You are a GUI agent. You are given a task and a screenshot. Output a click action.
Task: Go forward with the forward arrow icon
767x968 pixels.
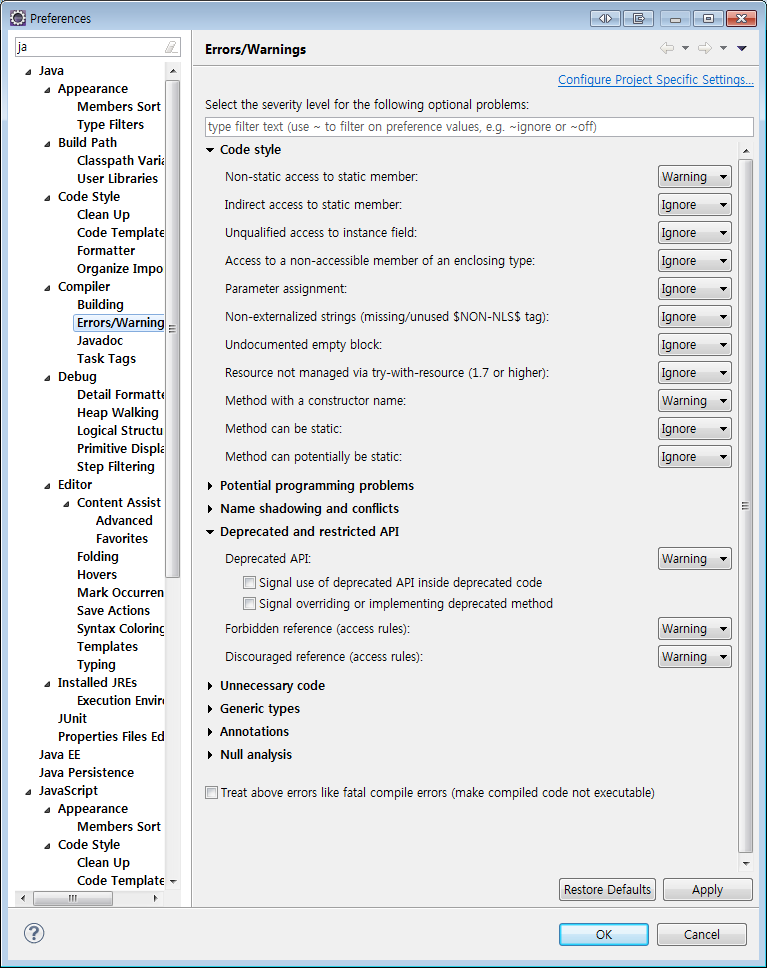[x=705, y=48]
